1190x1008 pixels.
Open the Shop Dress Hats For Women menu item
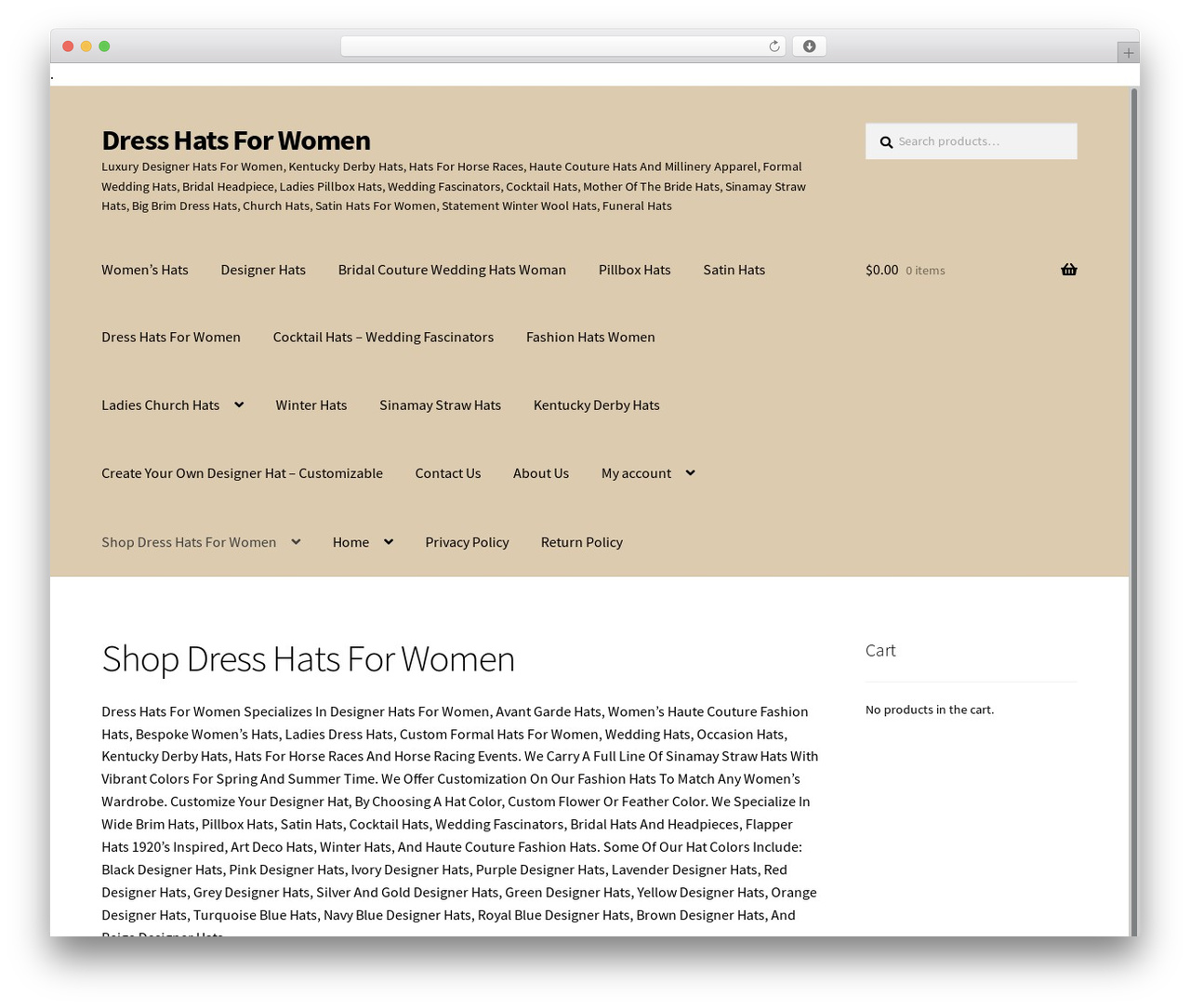[x=189, y=541]
